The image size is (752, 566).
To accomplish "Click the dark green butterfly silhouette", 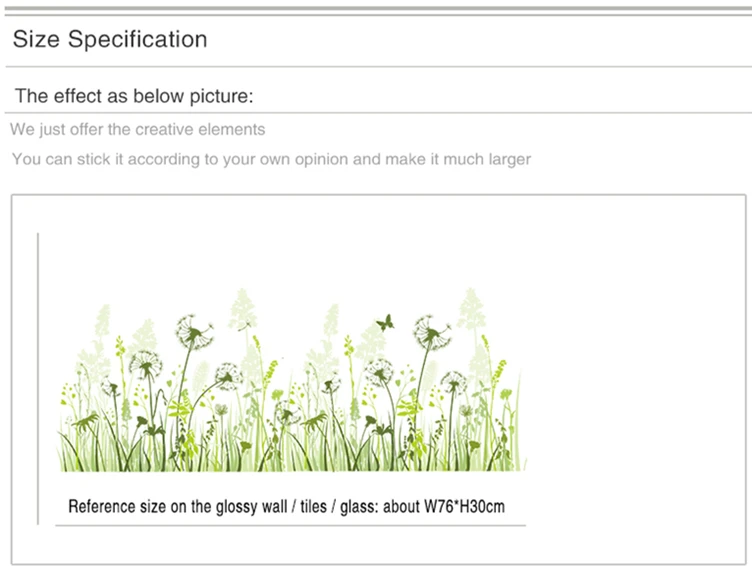I will point(385,323).
